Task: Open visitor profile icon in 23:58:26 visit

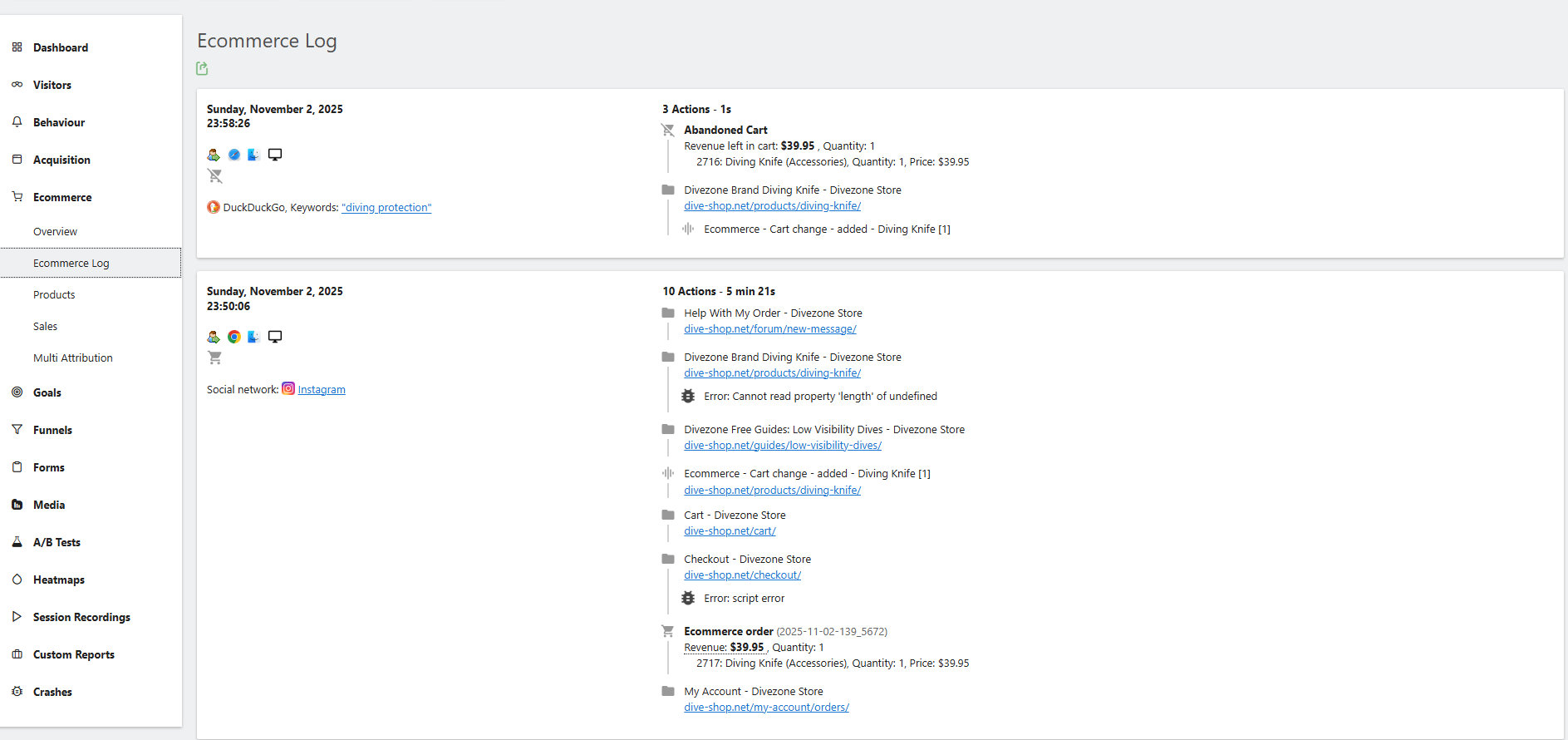Action: 214,155
